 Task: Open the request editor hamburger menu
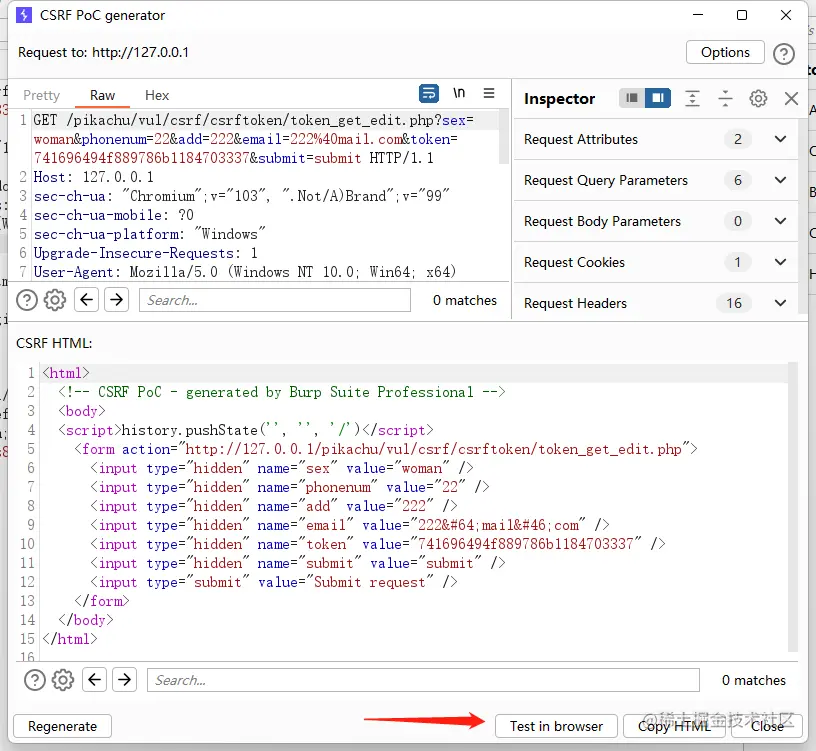(489, 93)
